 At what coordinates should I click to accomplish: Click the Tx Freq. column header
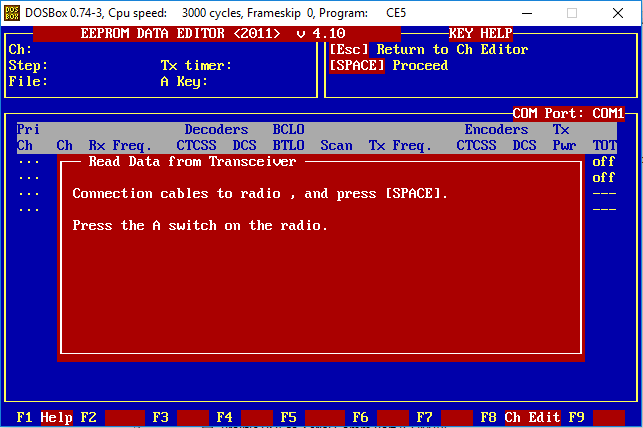(x=400, y=145)
